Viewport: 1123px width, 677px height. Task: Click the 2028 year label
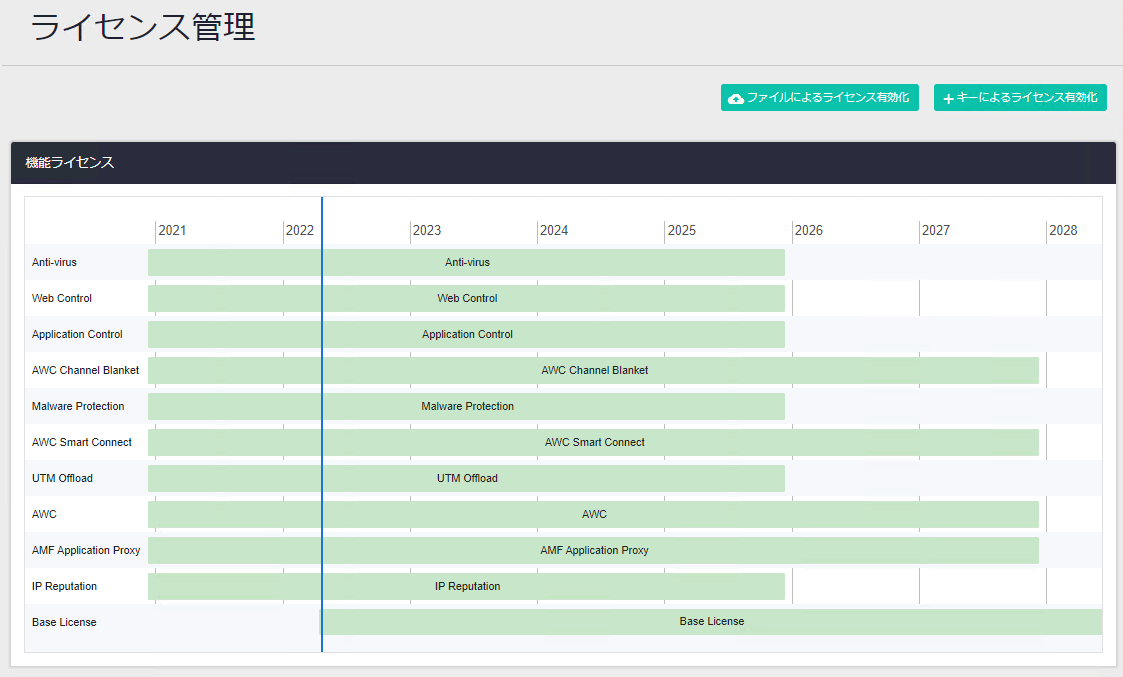(1063, 230)
